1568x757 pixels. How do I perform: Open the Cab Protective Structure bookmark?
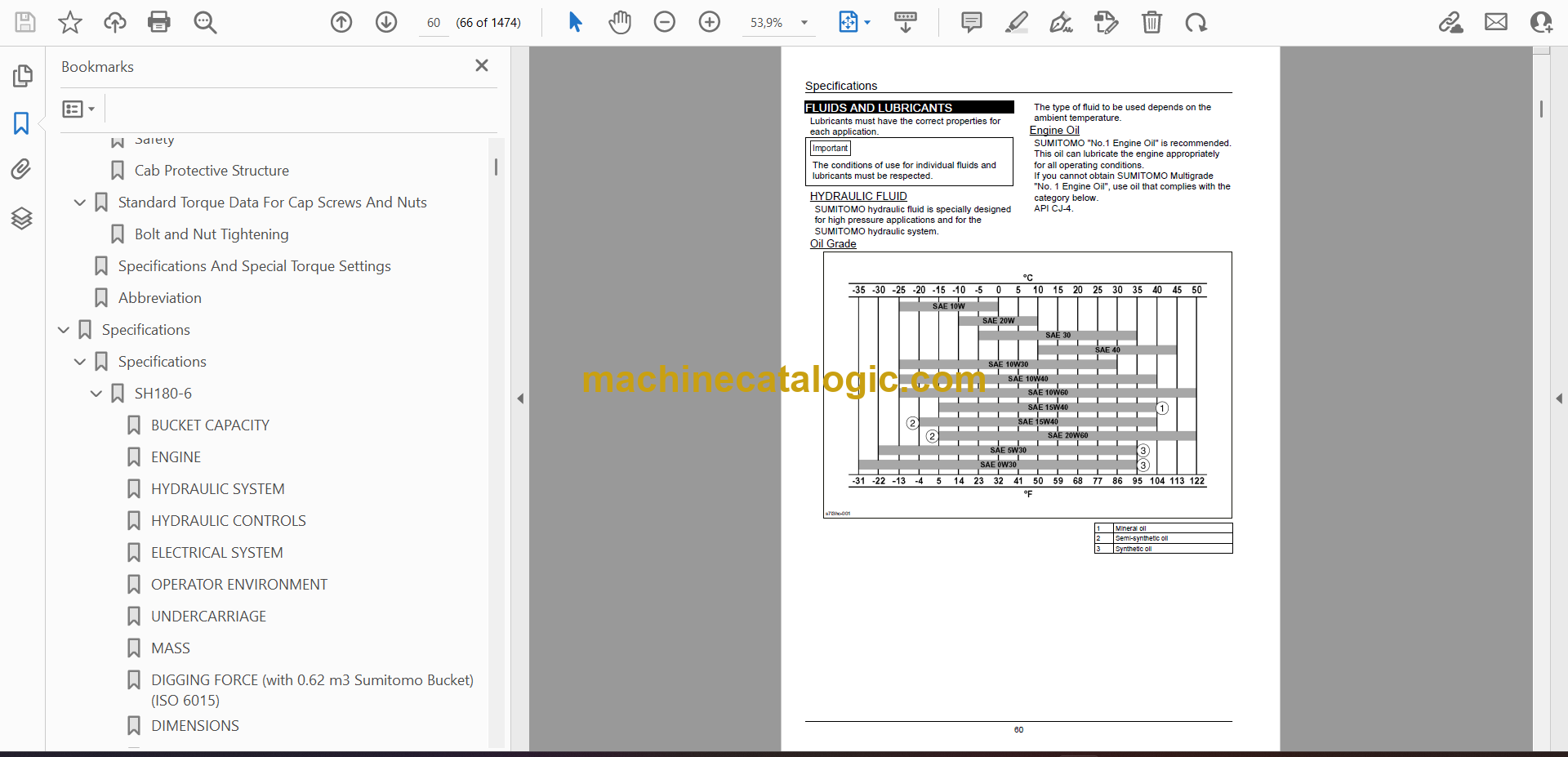coord(212,171)
